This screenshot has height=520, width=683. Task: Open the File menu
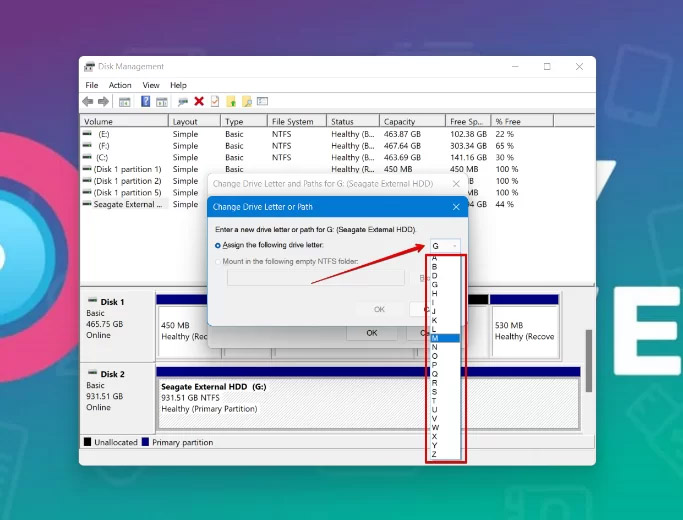pyautogui.click(x=91, y=85)
